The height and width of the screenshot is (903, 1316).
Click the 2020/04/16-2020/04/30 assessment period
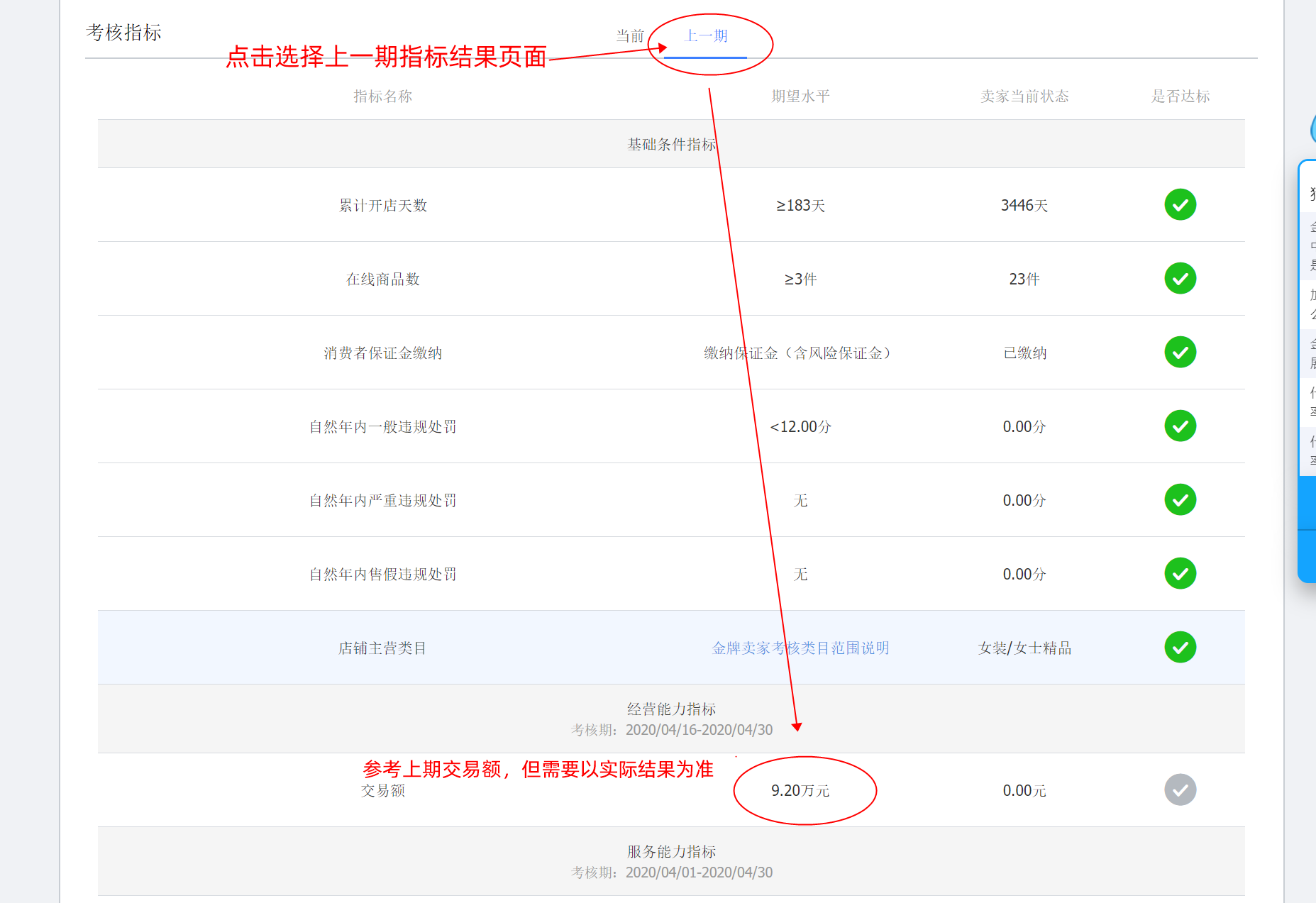[699, 730]
